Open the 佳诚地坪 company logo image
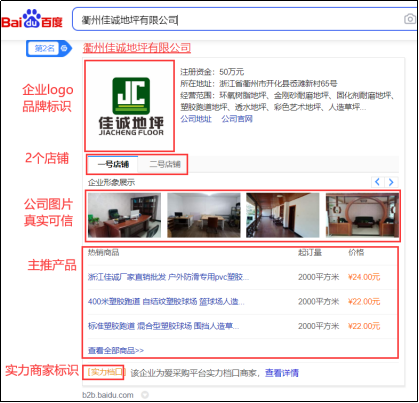Viewport: 419px width, 403px height. [x=130, y=106]
